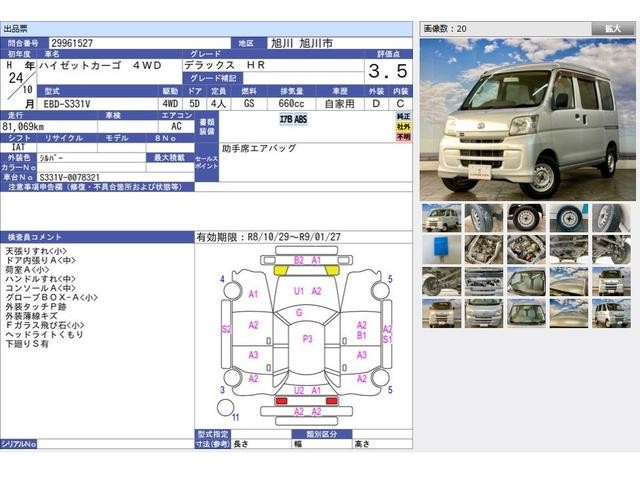Click the left red taillight on diagram
Image resolution: width=640 pixels, height=480 pixels.
pyautogui.click(x=281, y=401)
